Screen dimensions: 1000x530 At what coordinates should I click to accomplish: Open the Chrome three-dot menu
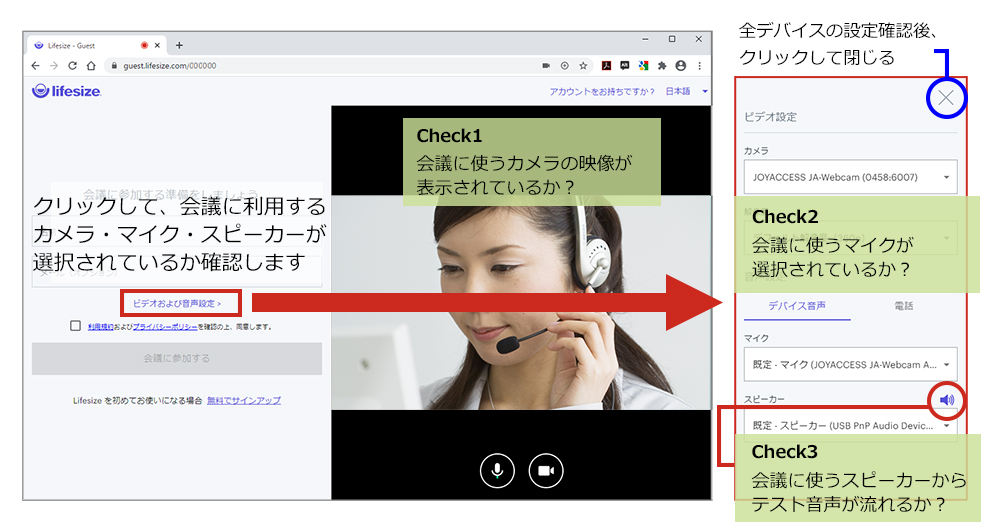pyautogui.click(x=700, y=66)
